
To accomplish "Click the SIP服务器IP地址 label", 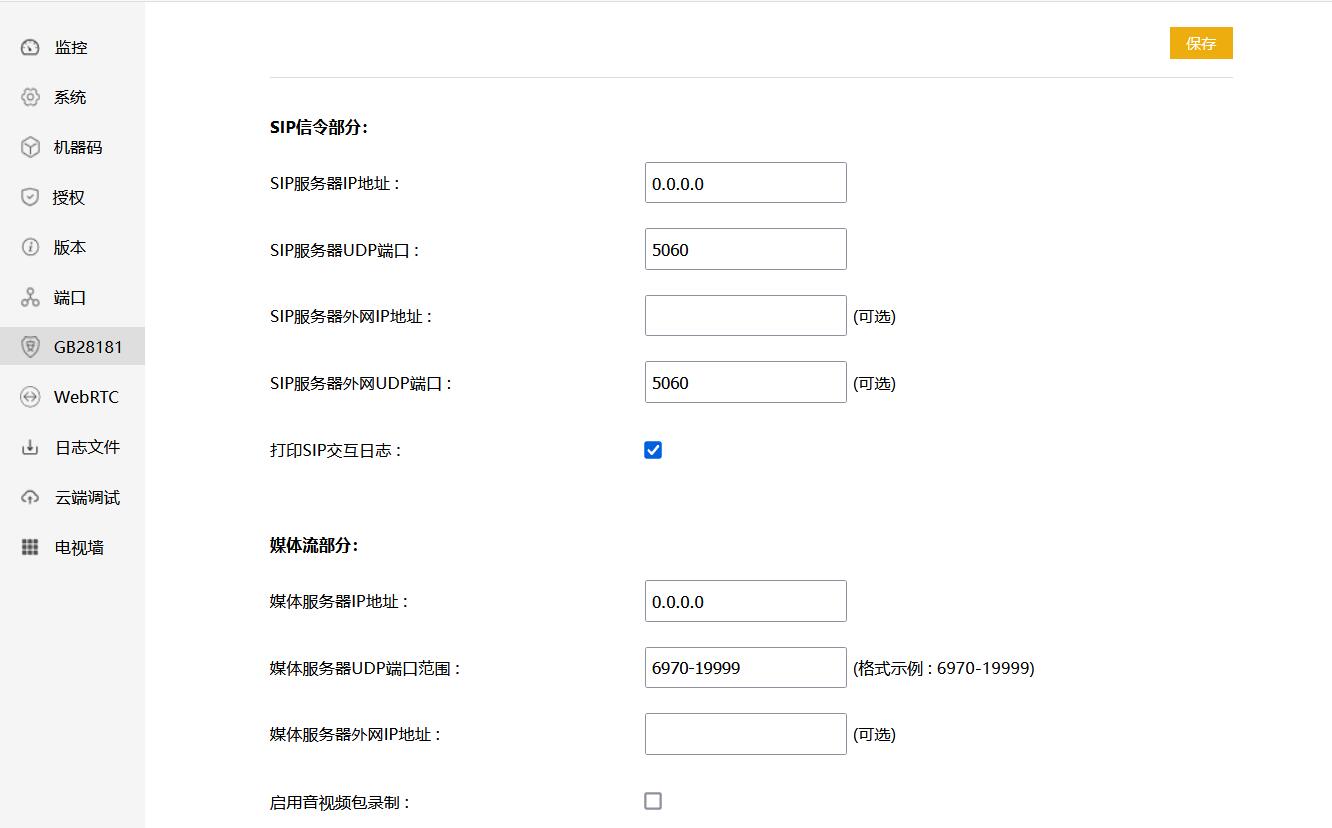I will coord(335,184).
